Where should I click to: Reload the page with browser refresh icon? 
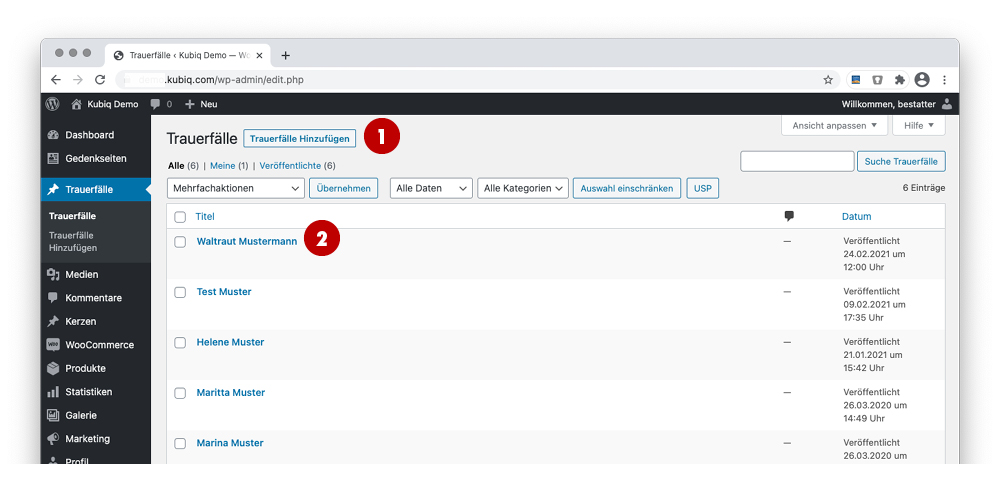100,79
